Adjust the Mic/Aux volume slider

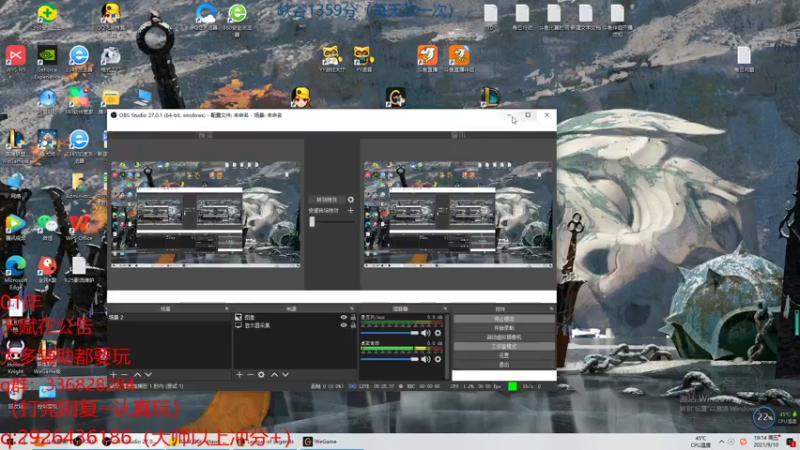coord(390,333)
